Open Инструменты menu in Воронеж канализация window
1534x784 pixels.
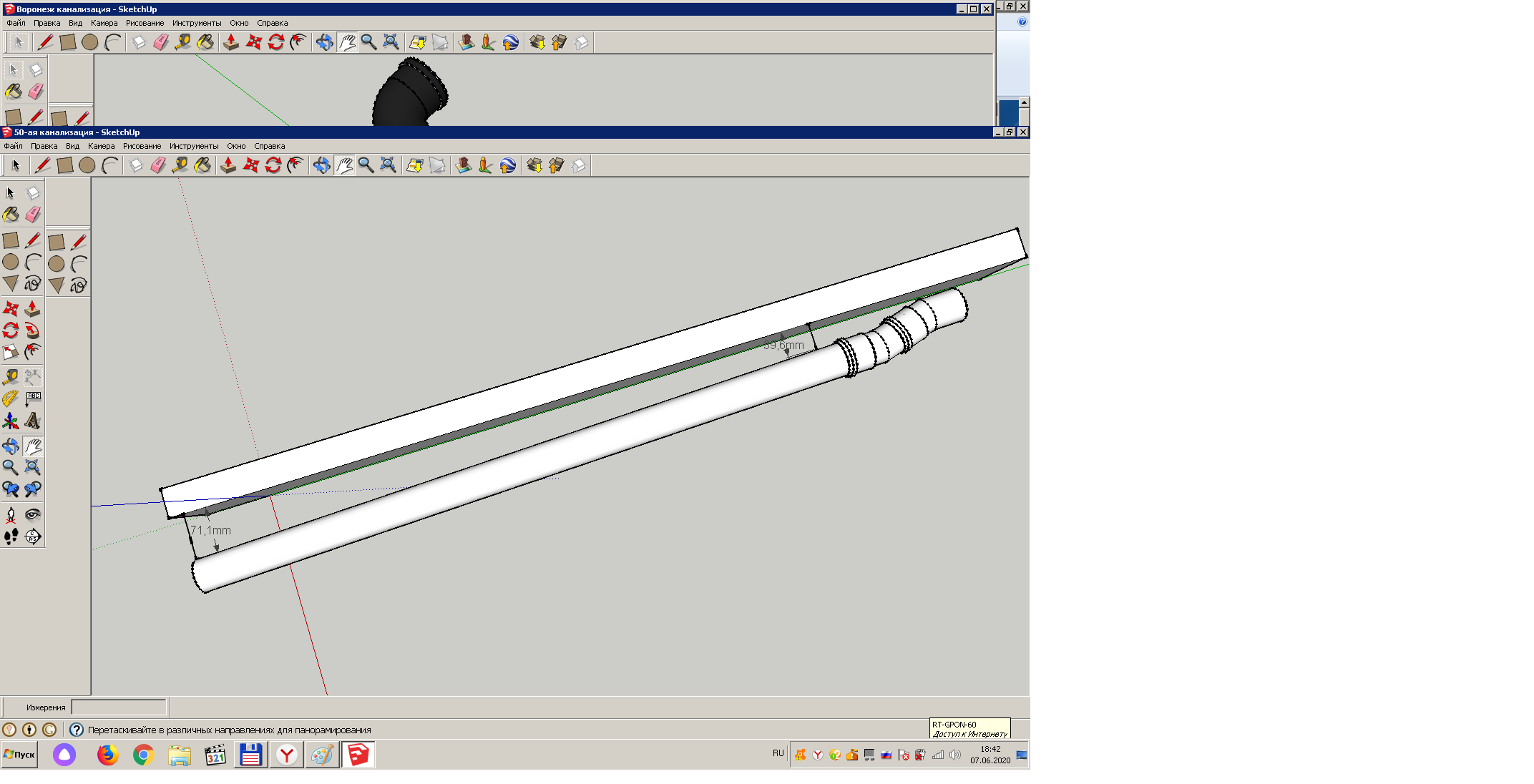tap(197, 23)
